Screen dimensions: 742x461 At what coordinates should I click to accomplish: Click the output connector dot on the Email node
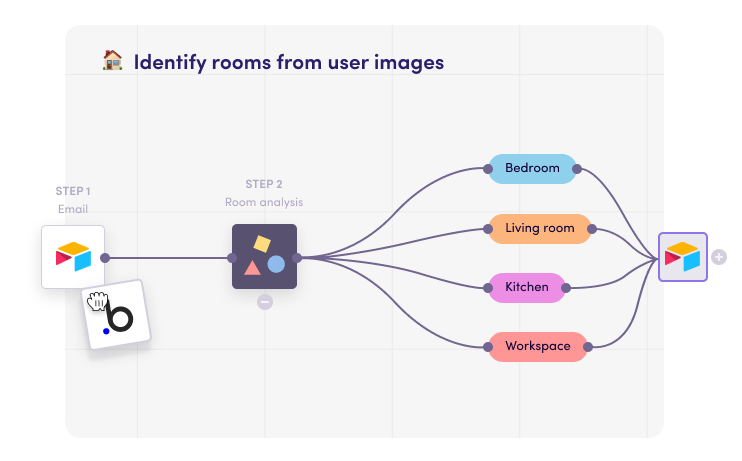105,258
